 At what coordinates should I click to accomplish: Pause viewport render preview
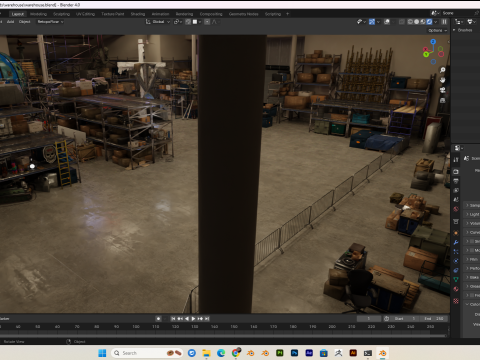444,22
